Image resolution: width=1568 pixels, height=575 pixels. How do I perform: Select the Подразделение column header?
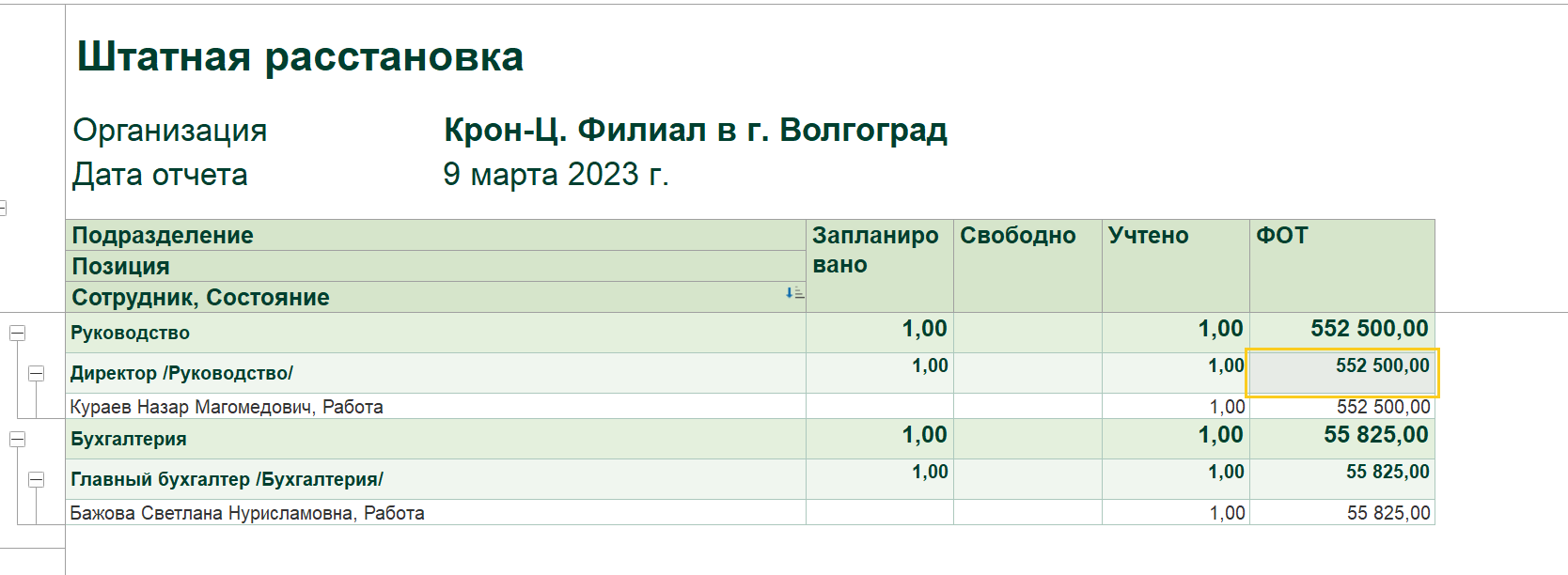[x=163, y=235]
